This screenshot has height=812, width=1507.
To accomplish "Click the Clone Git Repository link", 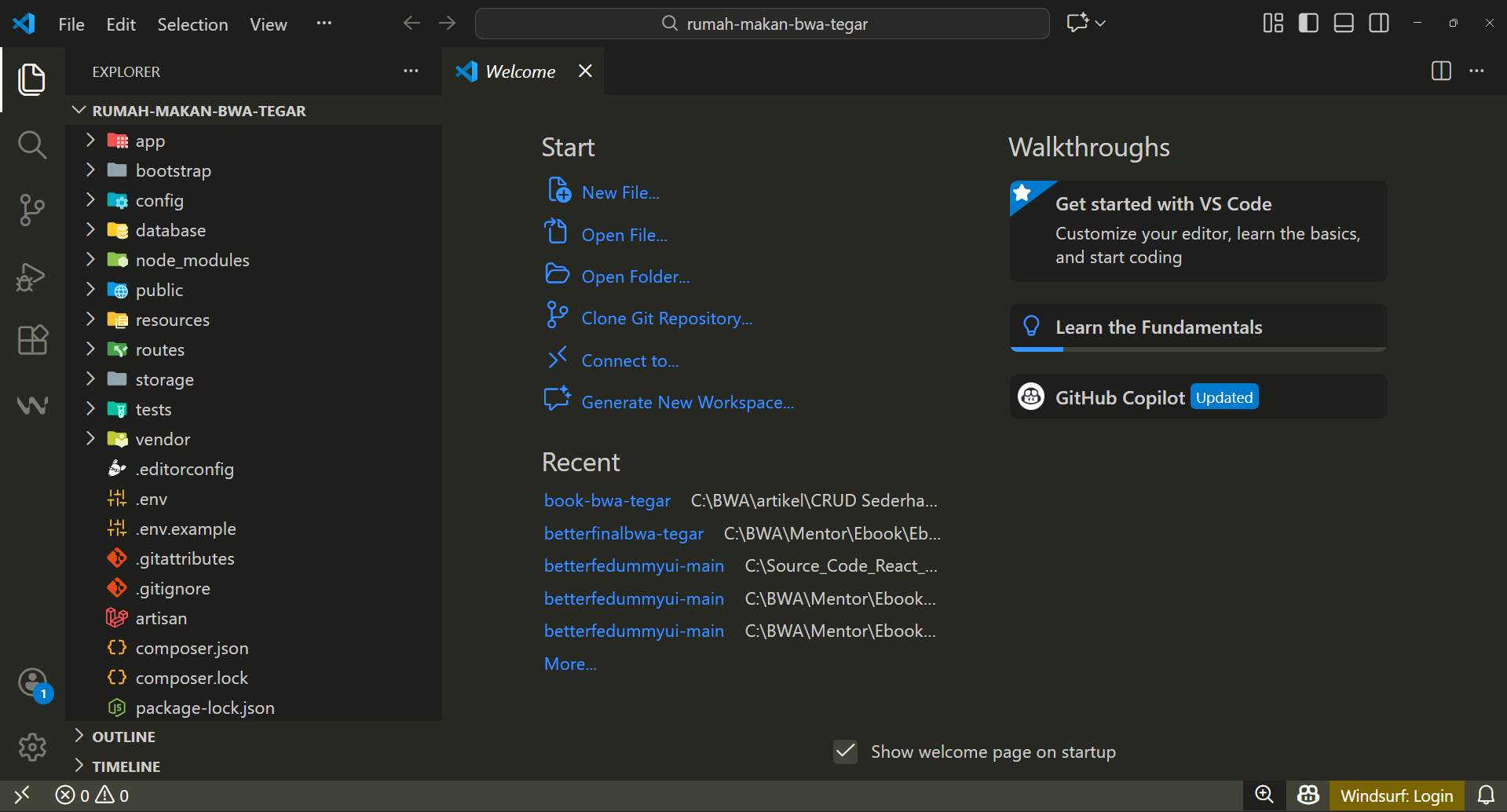I will point(666,319).
